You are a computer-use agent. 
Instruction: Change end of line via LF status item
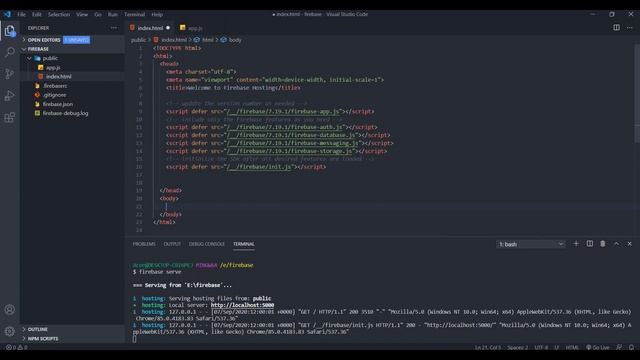point(556,347)
